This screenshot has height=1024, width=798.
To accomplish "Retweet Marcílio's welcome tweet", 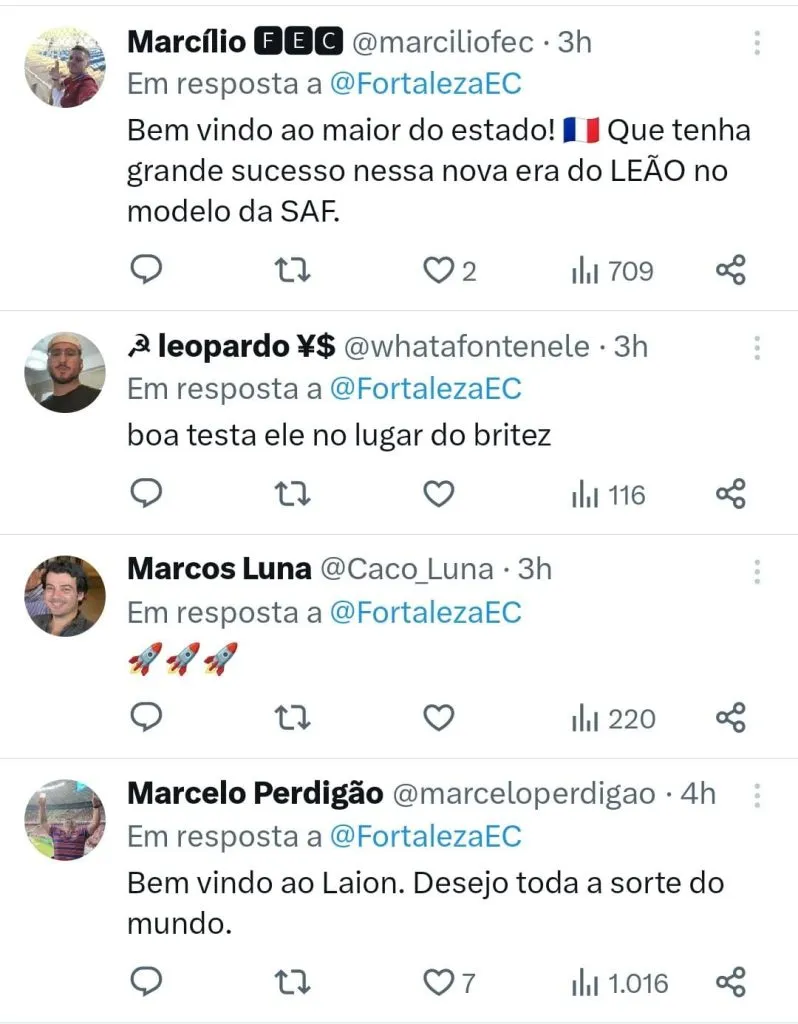I will click(x=292, y=270).
